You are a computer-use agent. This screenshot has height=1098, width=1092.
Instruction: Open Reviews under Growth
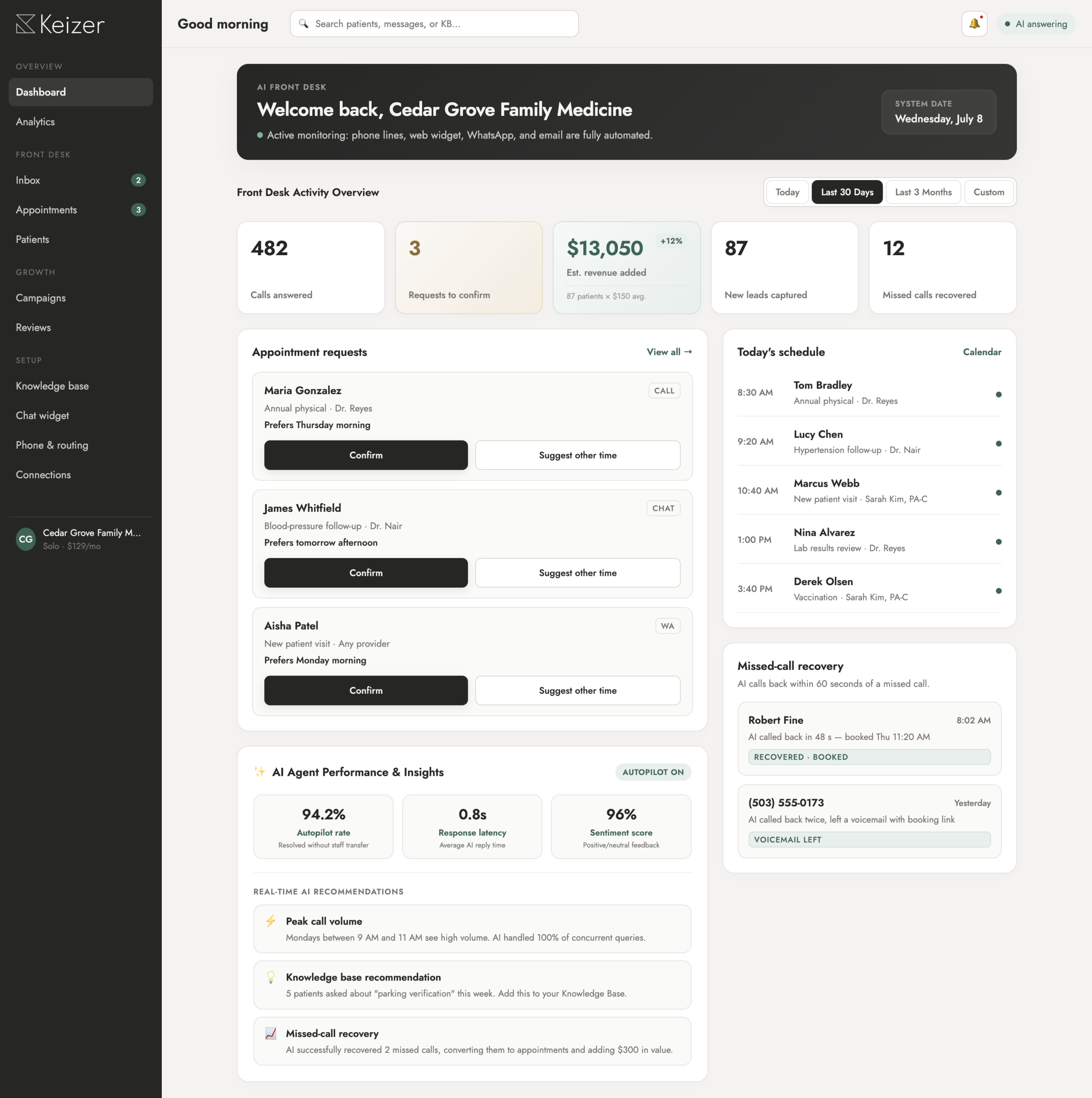tap(81, 327)
